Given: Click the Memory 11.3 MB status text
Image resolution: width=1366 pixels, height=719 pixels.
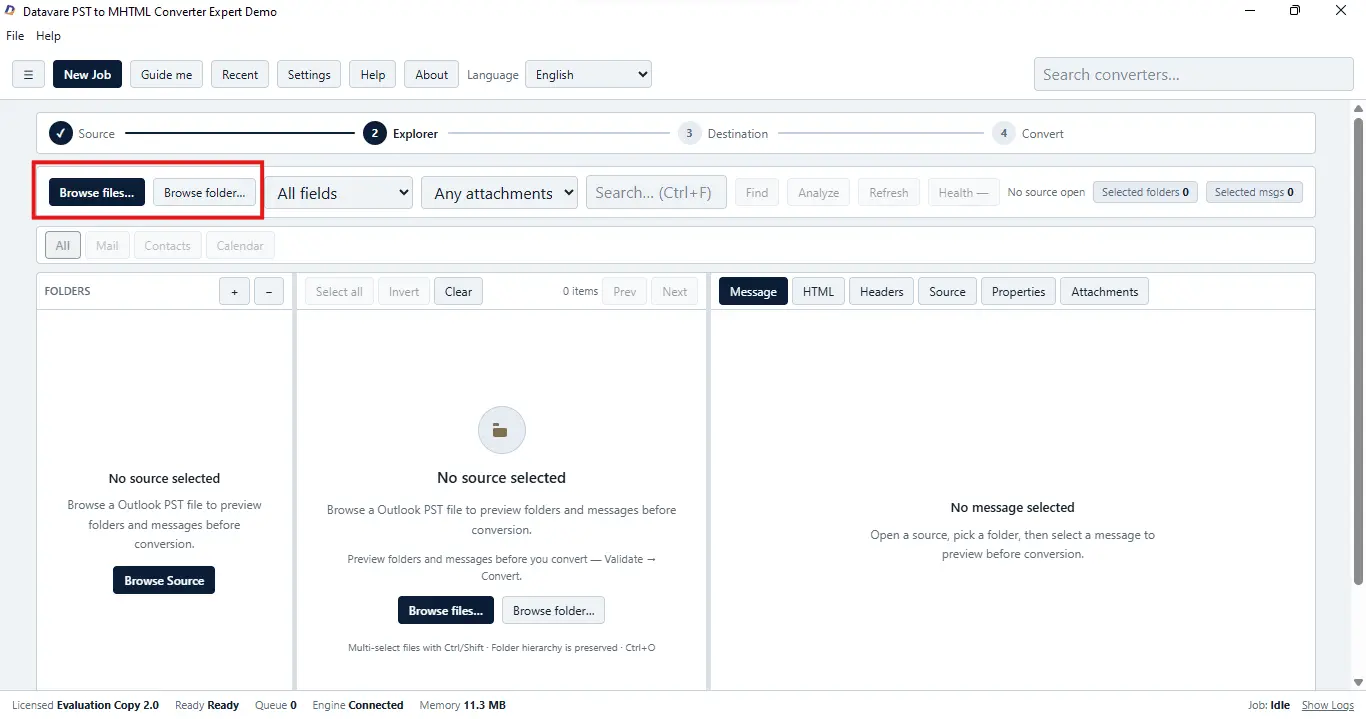Looking at the screenshot, I should pyautogui.click(x=462, y=705).
